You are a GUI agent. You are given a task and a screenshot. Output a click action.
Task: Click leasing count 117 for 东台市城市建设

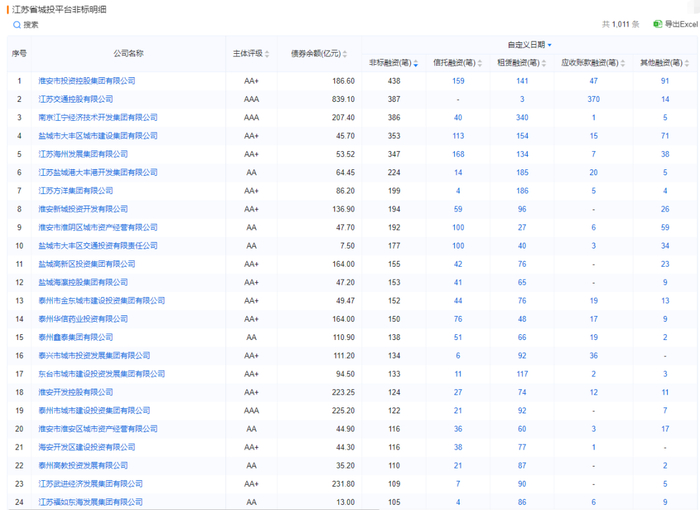click(x=522, y=374)
